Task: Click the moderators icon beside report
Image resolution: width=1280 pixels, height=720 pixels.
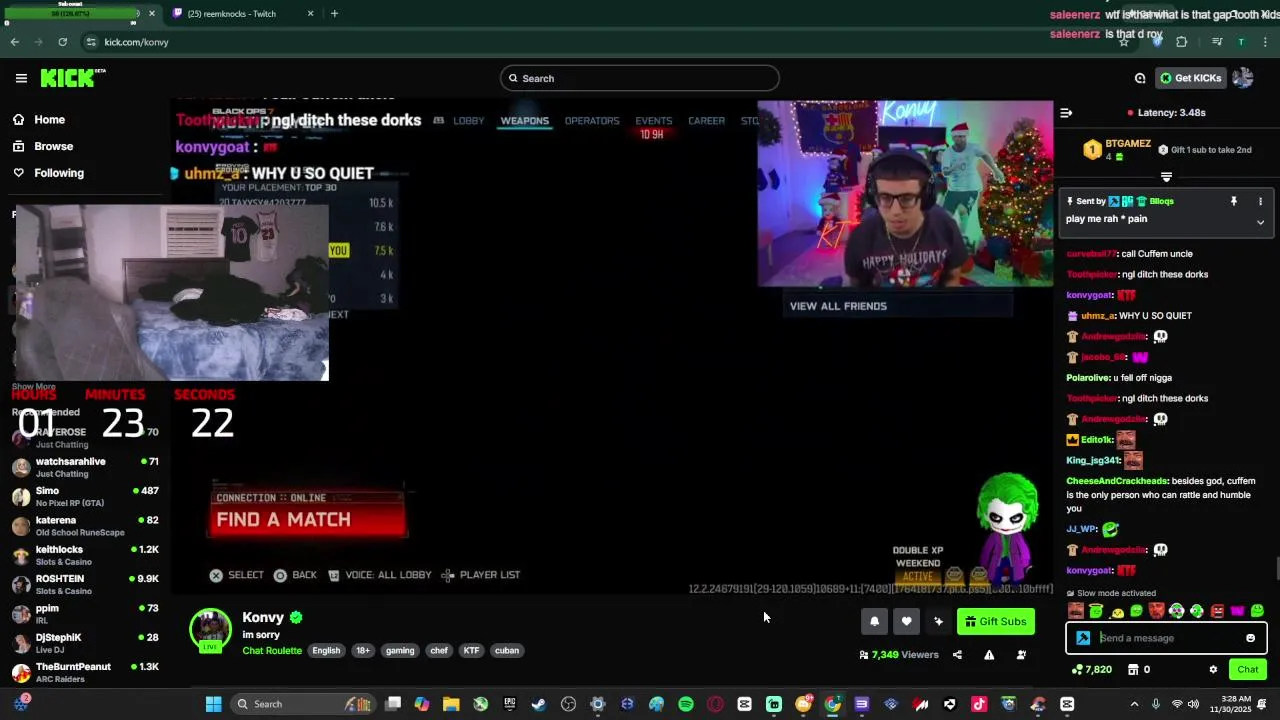Action: point(1021,655)
